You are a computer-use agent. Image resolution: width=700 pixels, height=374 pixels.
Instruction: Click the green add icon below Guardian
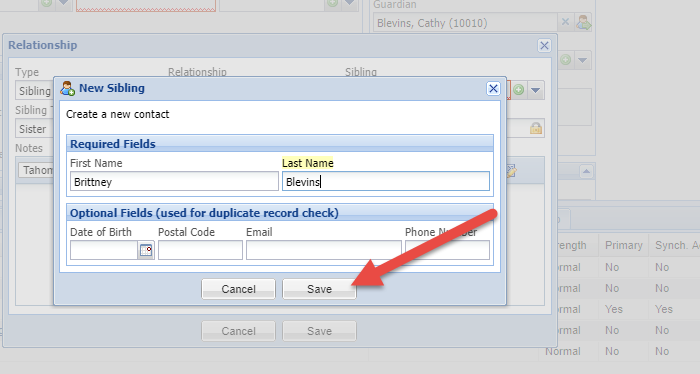coord(565,60)
